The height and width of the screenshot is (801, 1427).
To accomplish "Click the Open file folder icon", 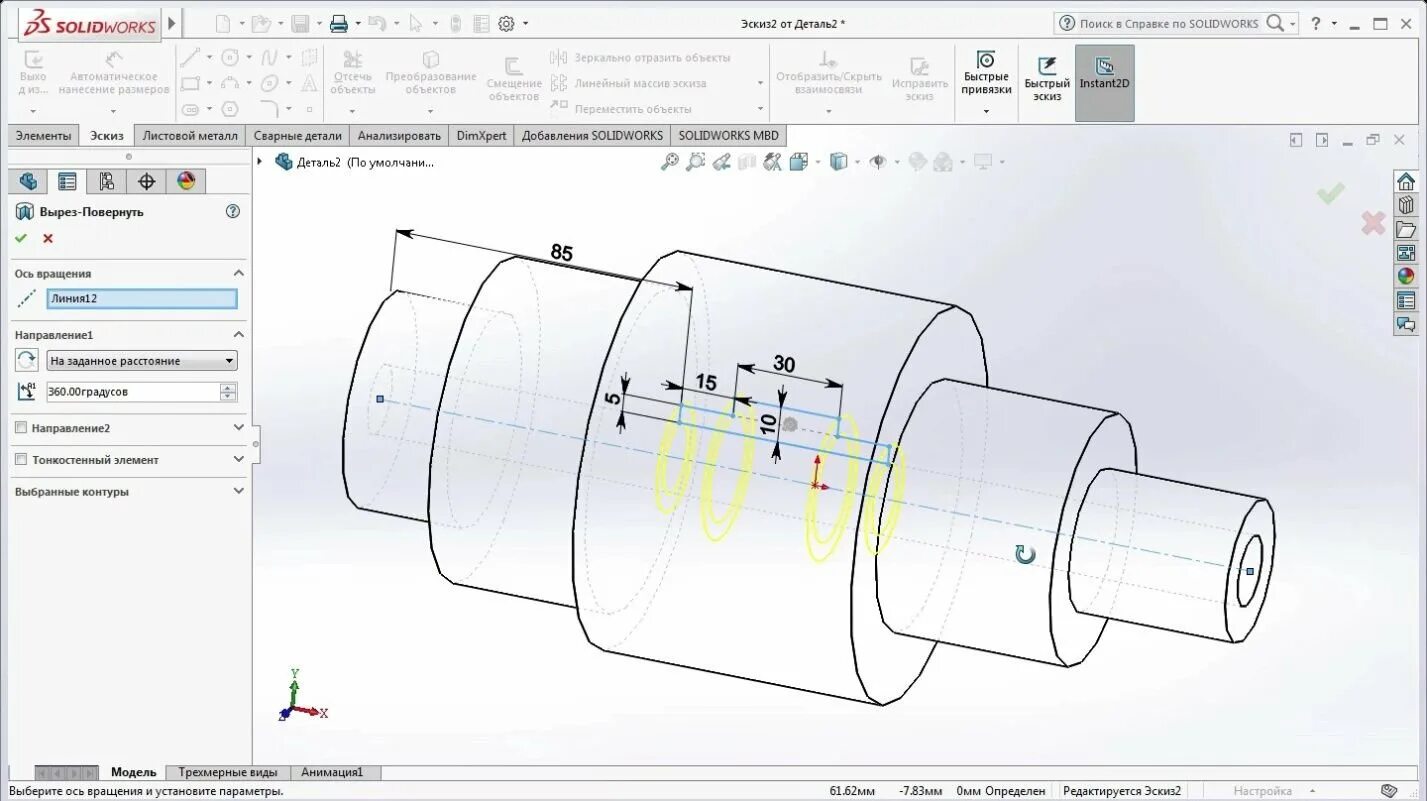I will 260,23.
